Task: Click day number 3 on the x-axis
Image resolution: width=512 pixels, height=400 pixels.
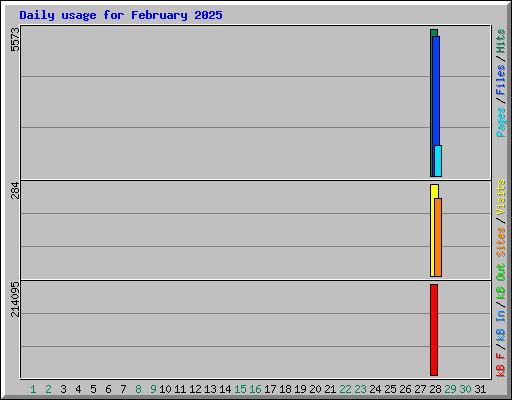Action: pos(63,389)
